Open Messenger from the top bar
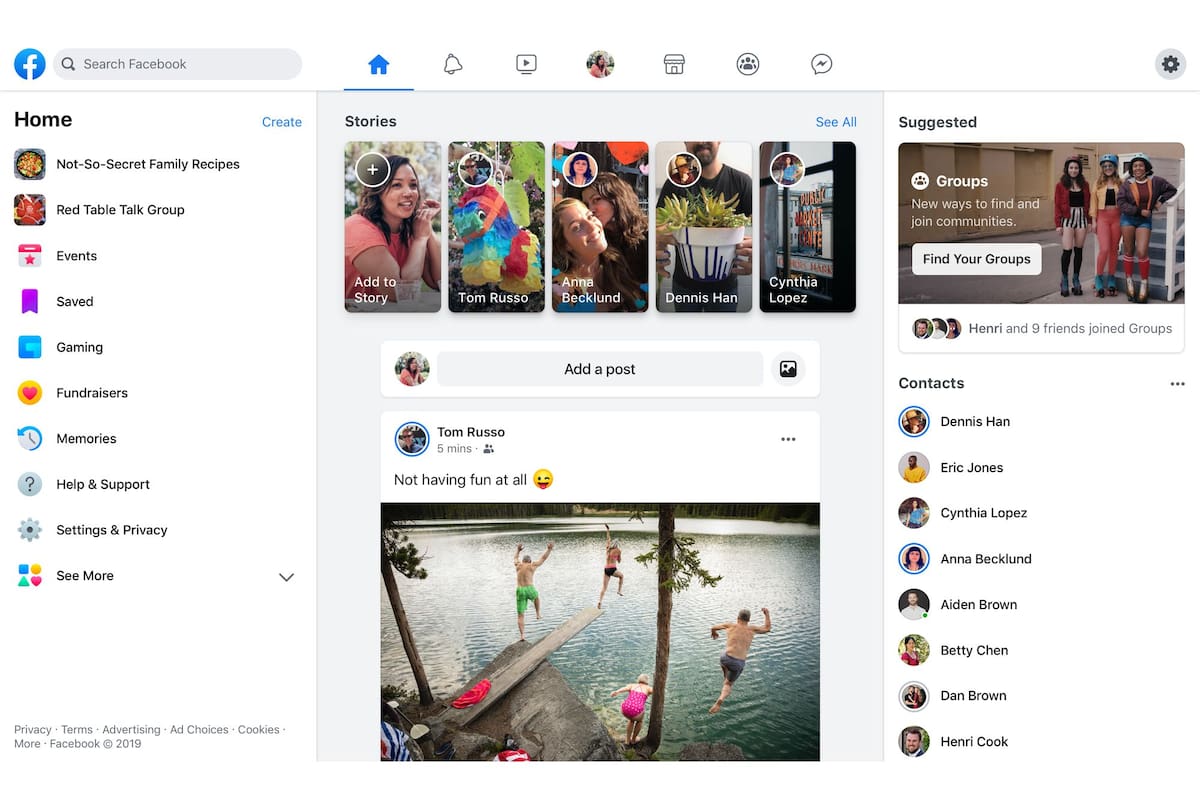The image size is (1200, 800). coord(821,63)
